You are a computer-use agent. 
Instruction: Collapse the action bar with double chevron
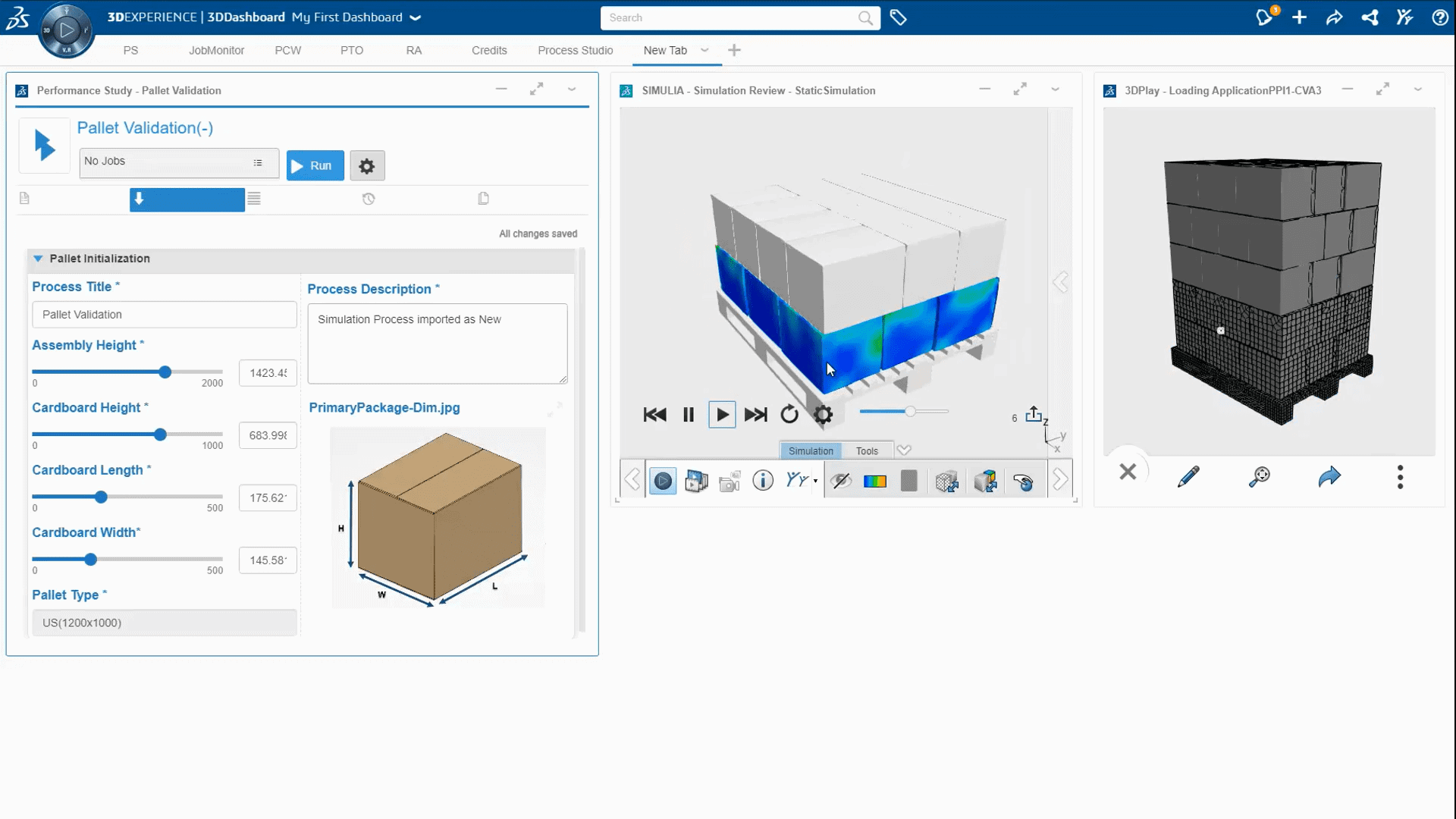[904, 450]
